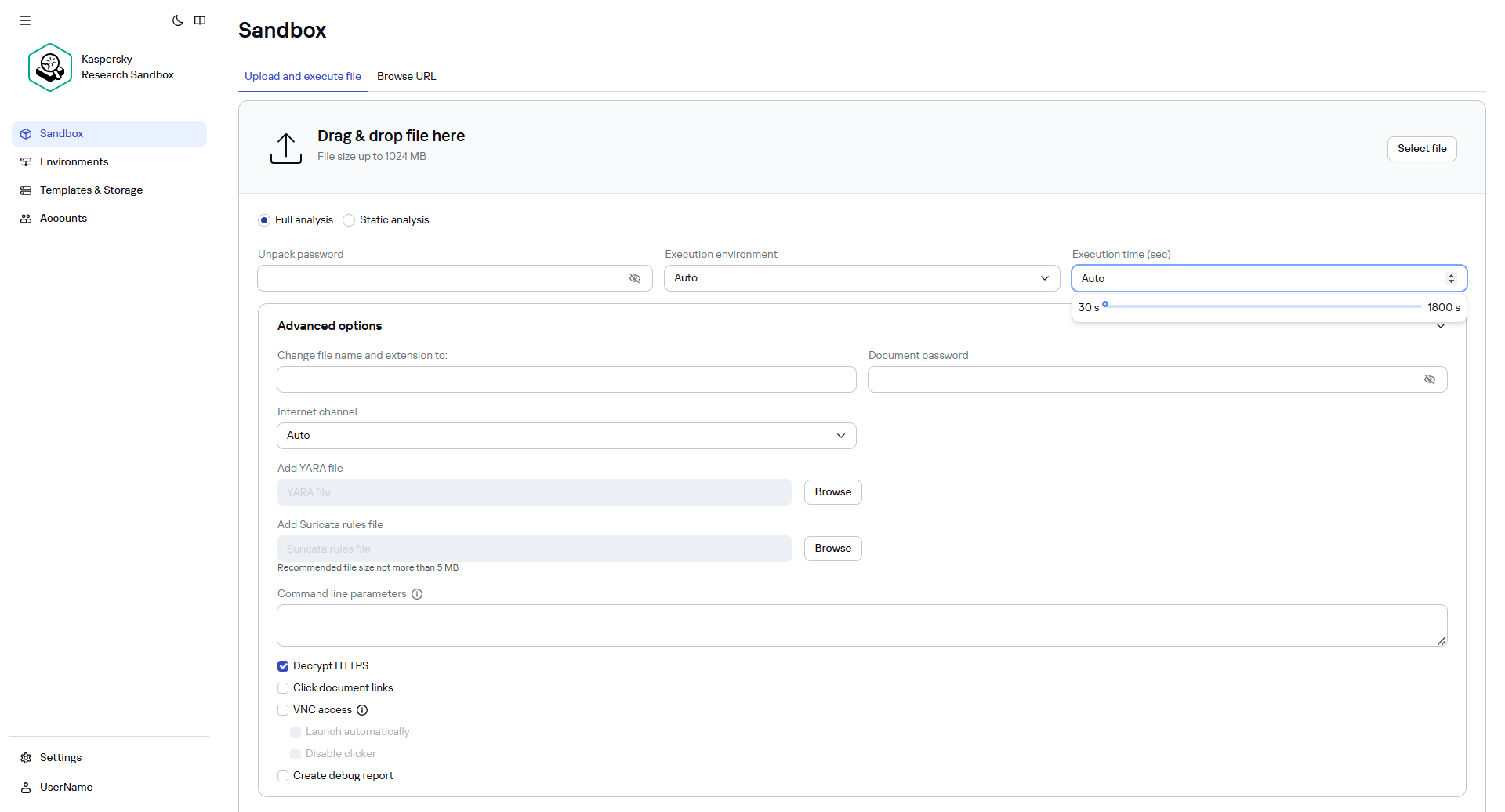The image size is (1505, 812).
Task: Uncheck the Decrypt HTTPS checkbox
Action: 283,666
